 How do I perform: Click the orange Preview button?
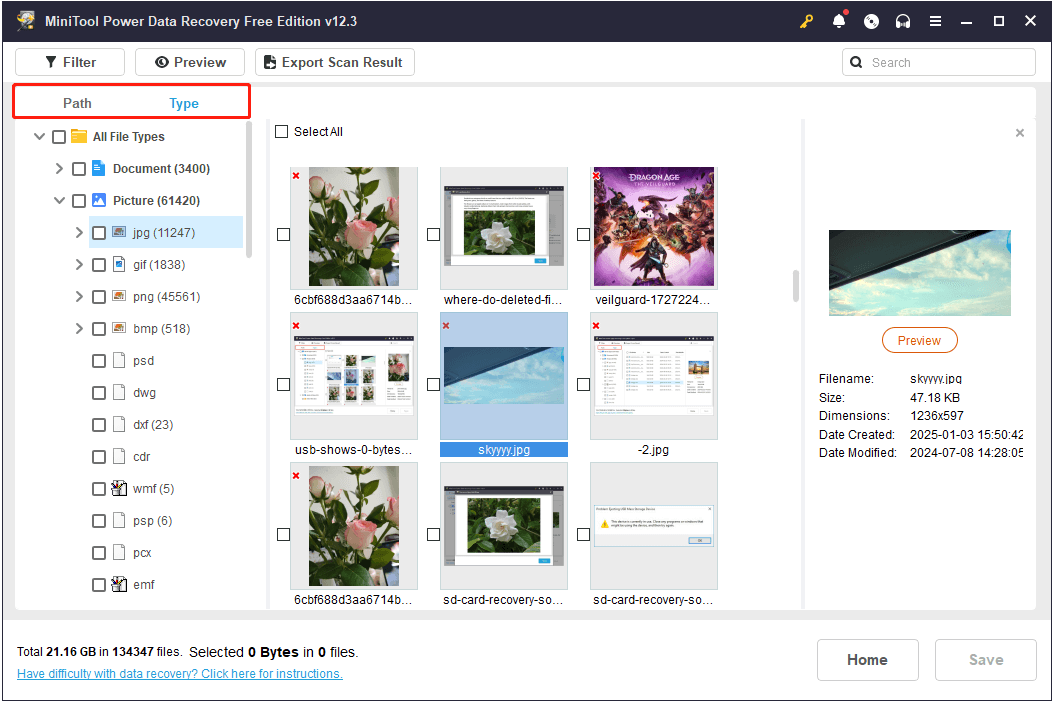pyautogui.click(x=920, y=340)
